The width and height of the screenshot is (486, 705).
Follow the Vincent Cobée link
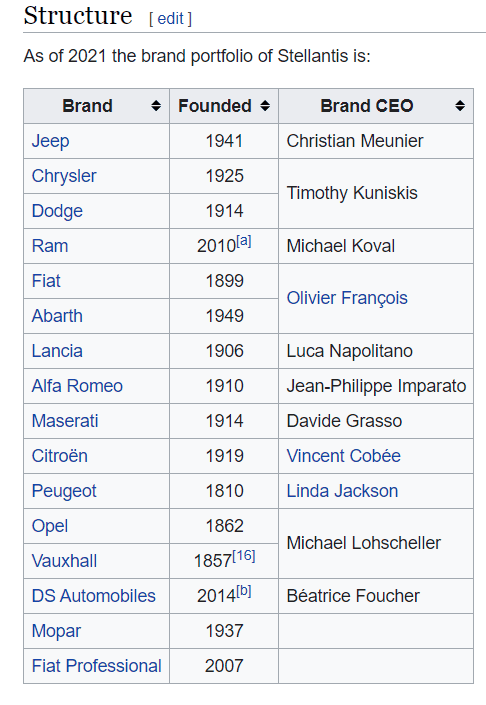coord(343,456)
